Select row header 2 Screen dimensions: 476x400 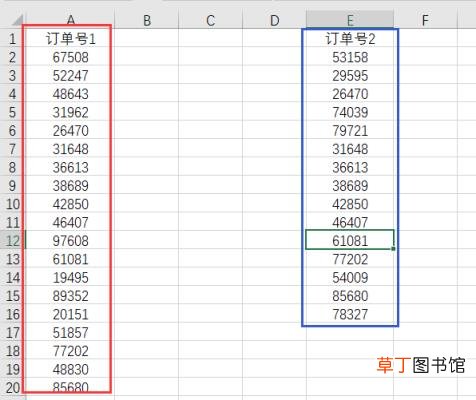[13, 57]
